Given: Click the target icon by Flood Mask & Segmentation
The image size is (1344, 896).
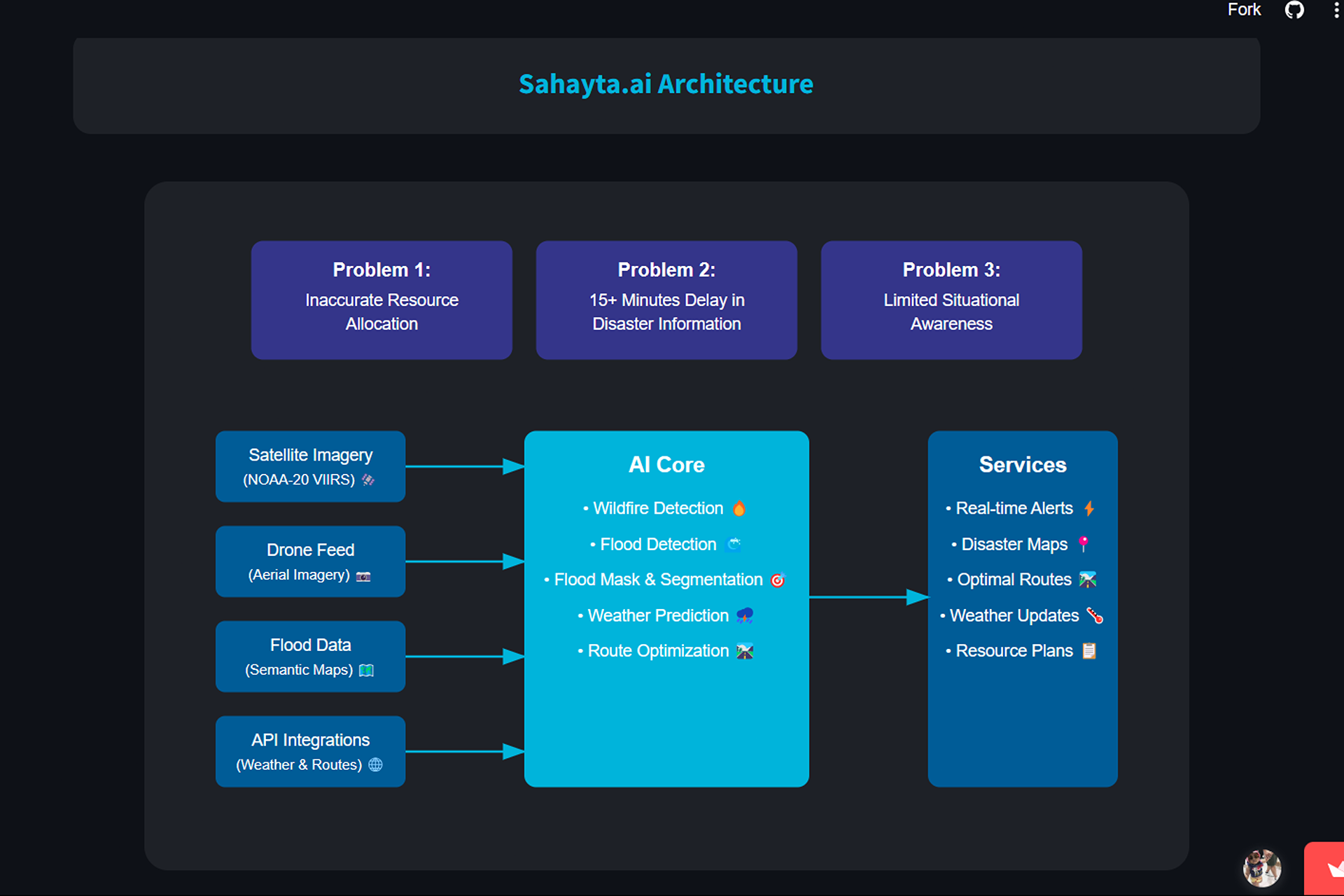Looking at the screenshot, I should click(778, 580).
